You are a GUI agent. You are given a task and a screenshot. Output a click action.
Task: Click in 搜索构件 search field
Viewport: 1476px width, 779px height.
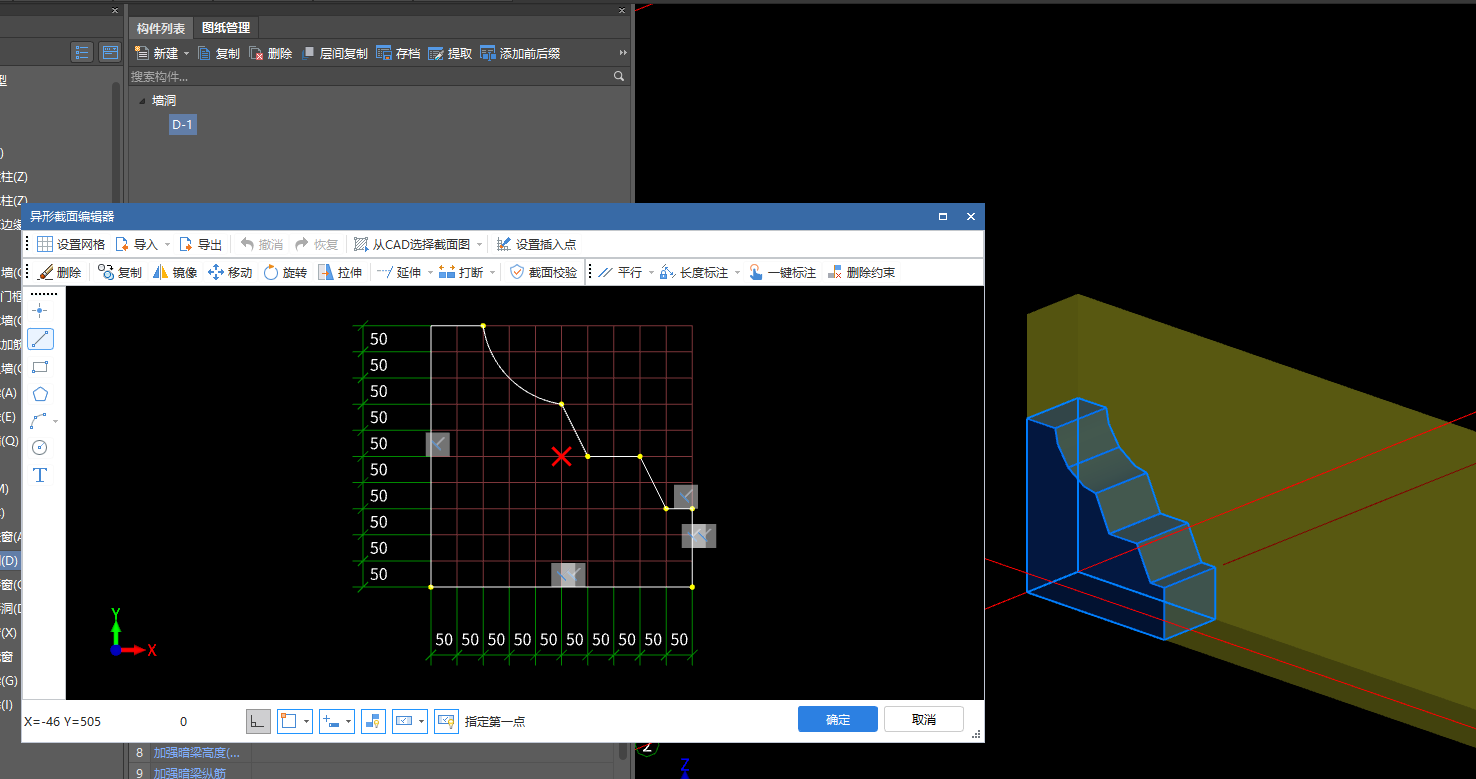pos(370,76)
